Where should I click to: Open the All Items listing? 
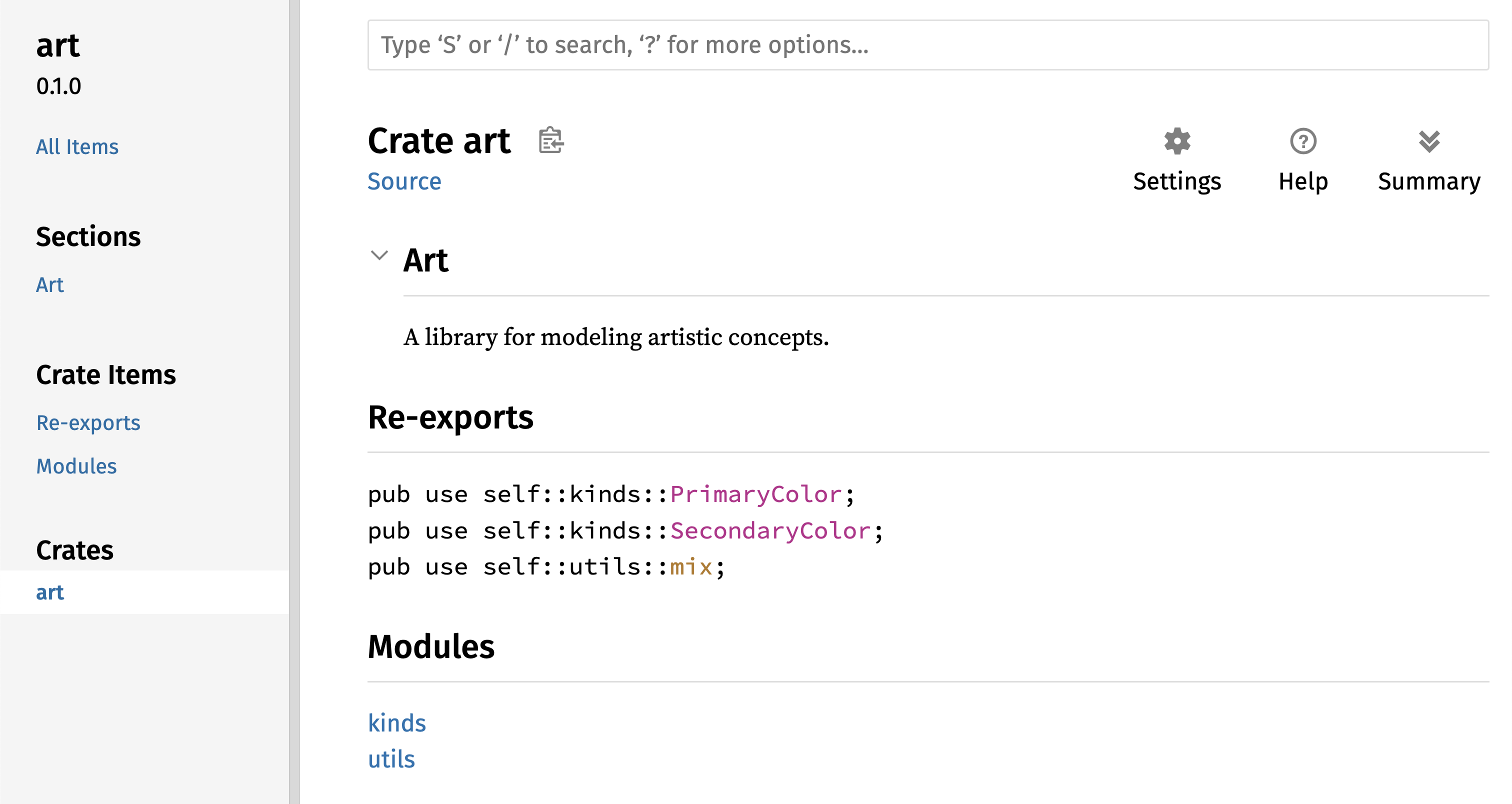[x=77, y=146]
